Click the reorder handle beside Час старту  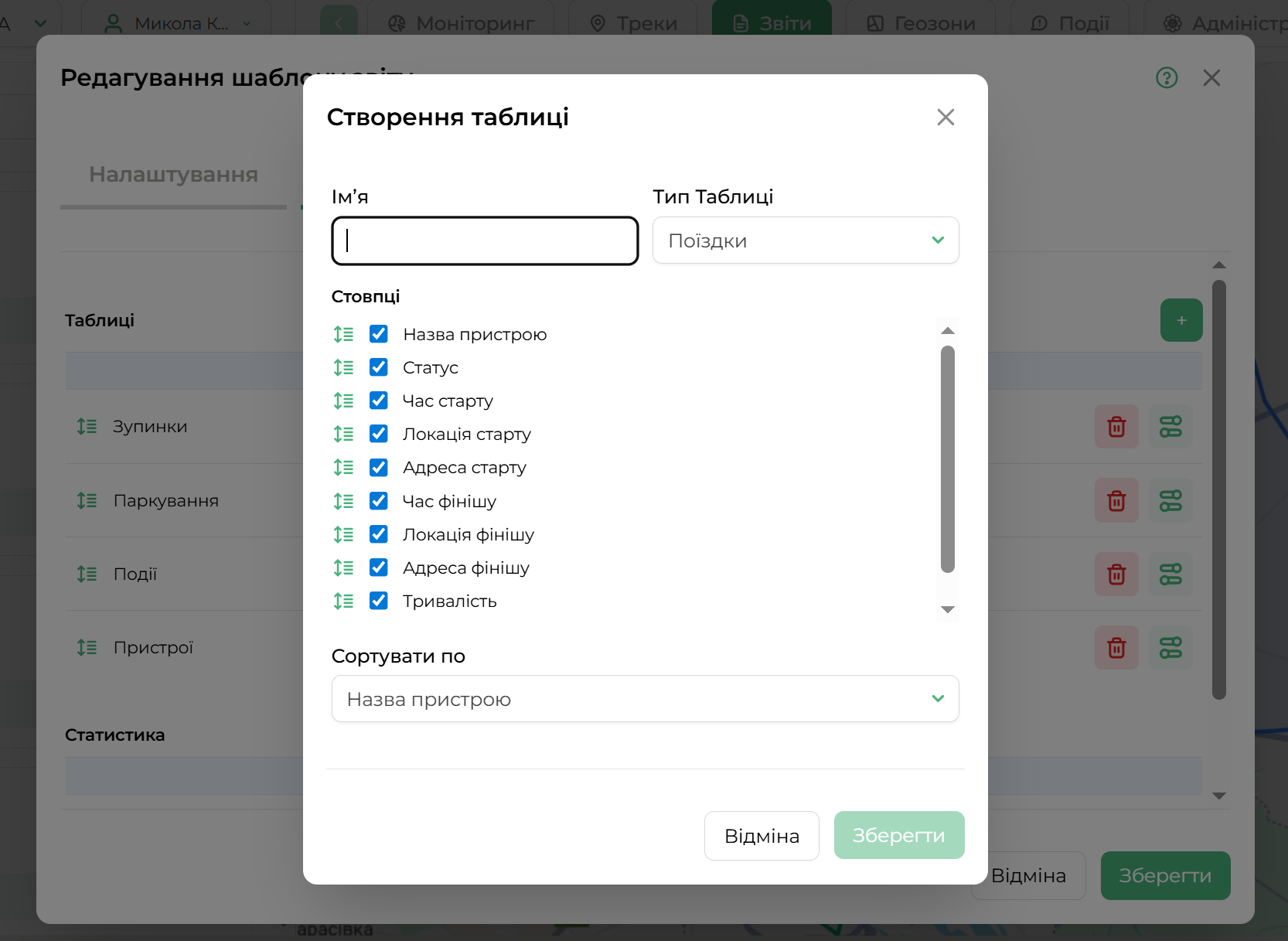(x=343, y=401)
